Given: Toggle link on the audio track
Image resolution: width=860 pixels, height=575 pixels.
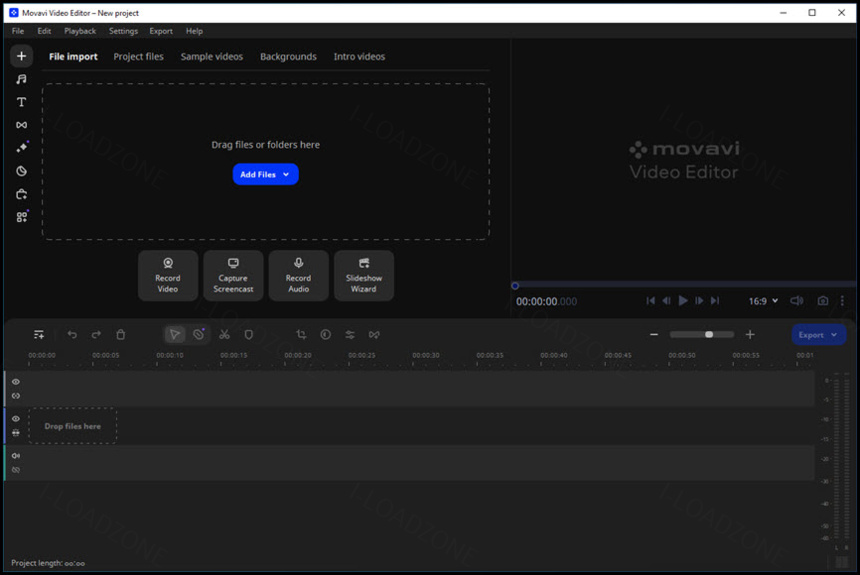Looking at the screenshot, I should (x=16, y=470).
